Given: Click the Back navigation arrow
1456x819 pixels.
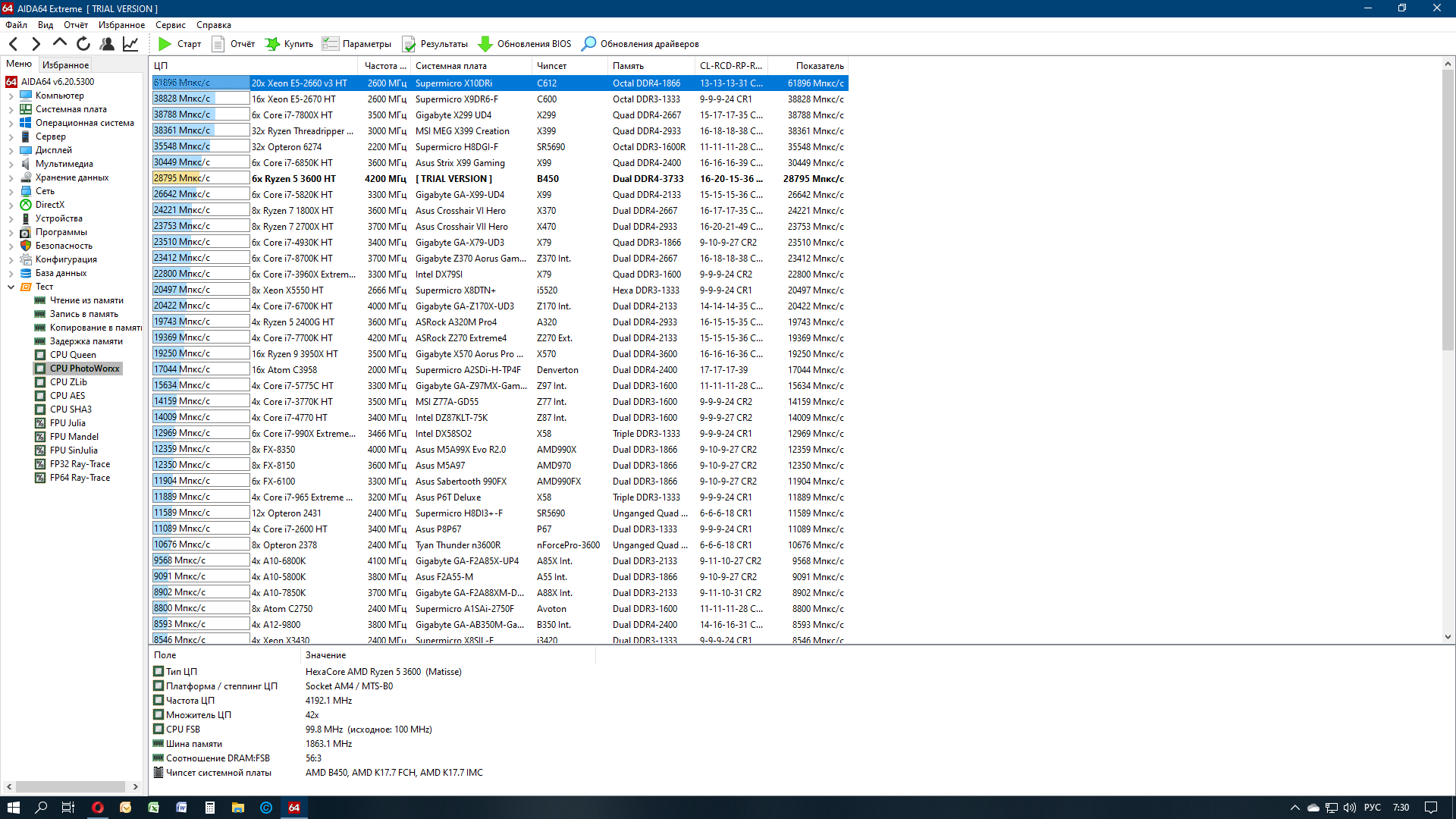Looking at the screenshot, I should click(14, 44).
